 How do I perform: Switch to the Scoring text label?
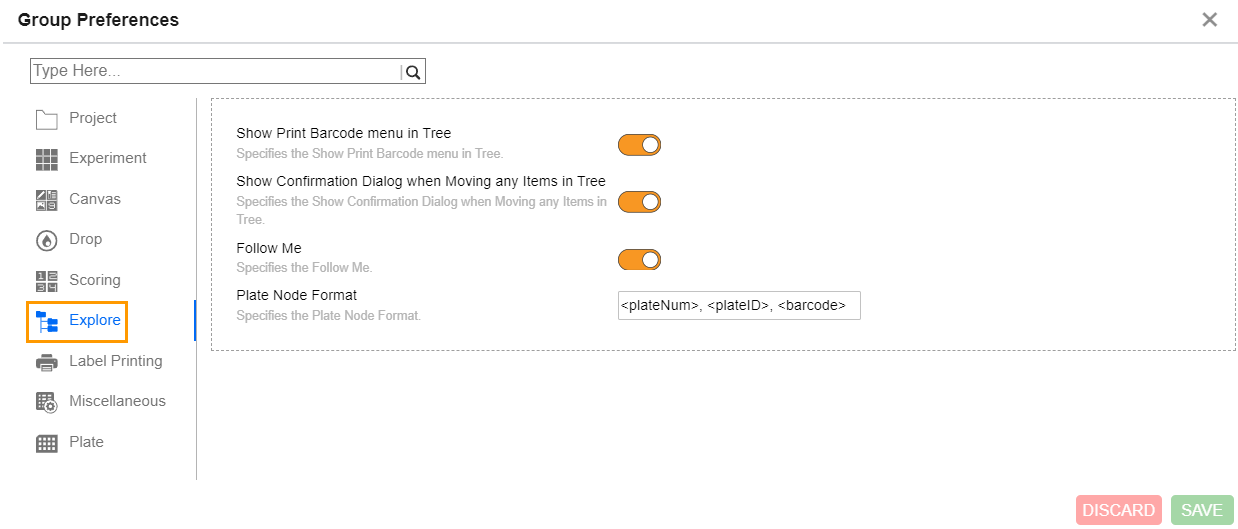pos(95,280)
